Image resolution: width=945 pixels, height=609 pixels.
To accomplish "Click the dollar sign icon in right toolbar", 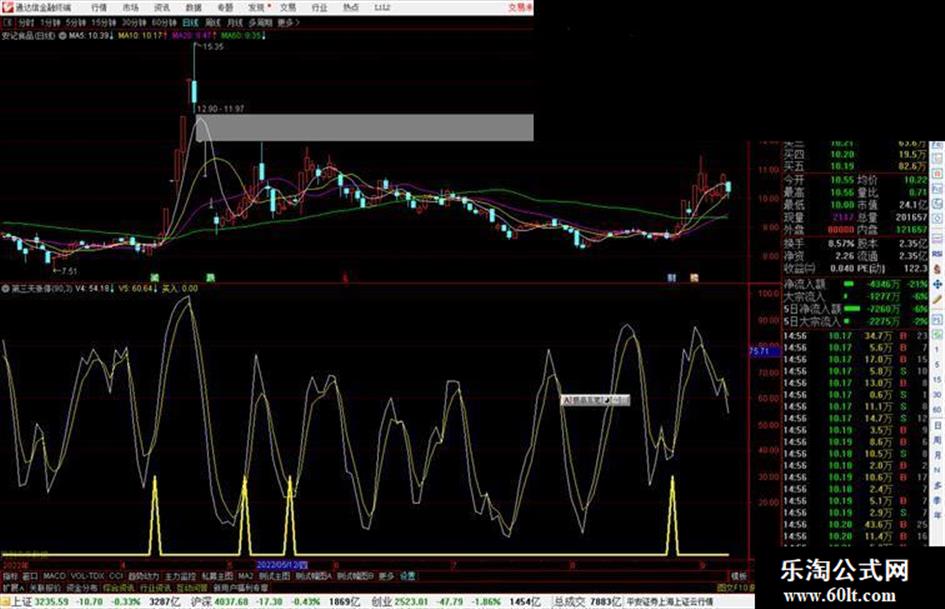I will click(x=937, y=269).
